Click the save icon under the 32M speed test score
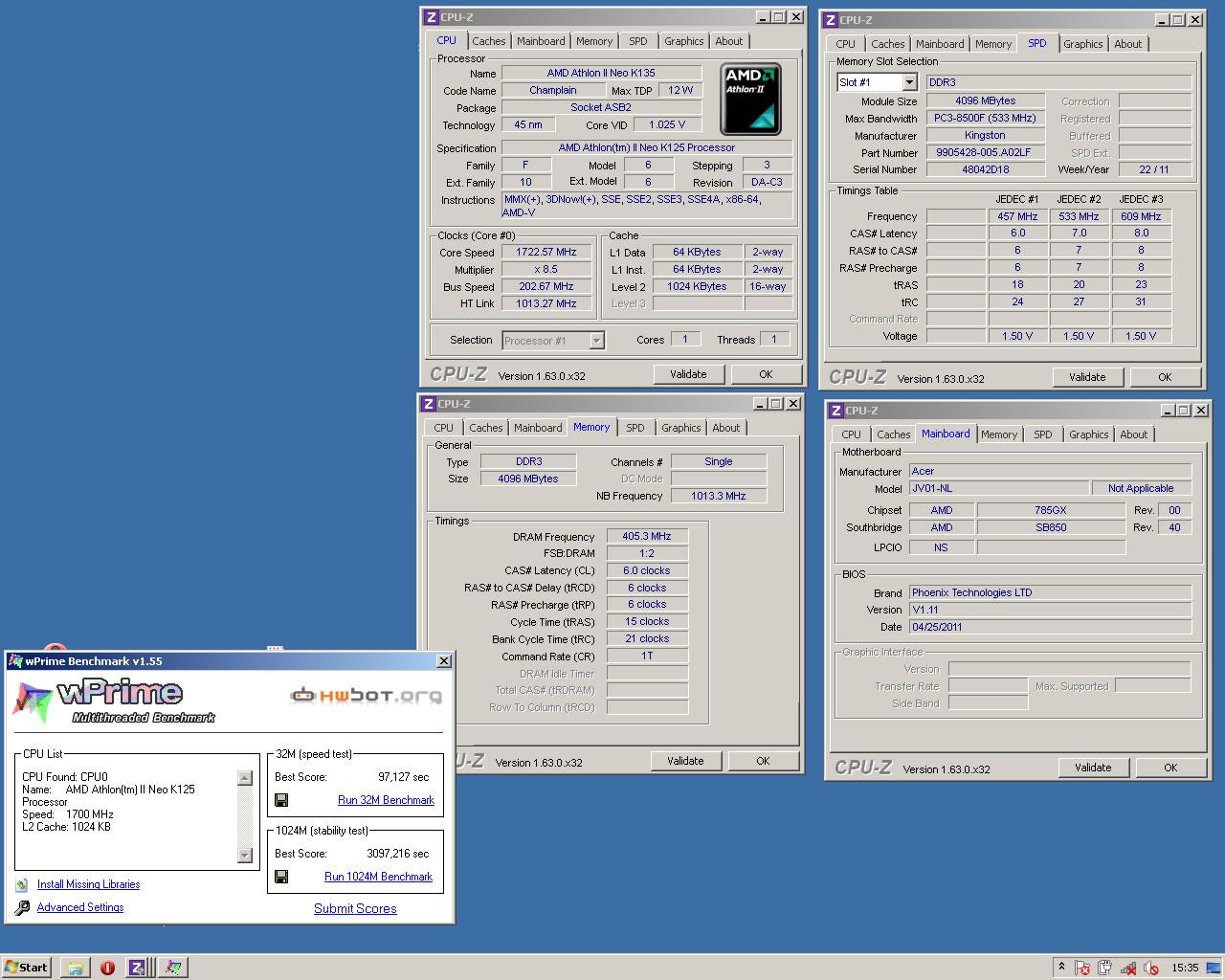 click(281, 800)
